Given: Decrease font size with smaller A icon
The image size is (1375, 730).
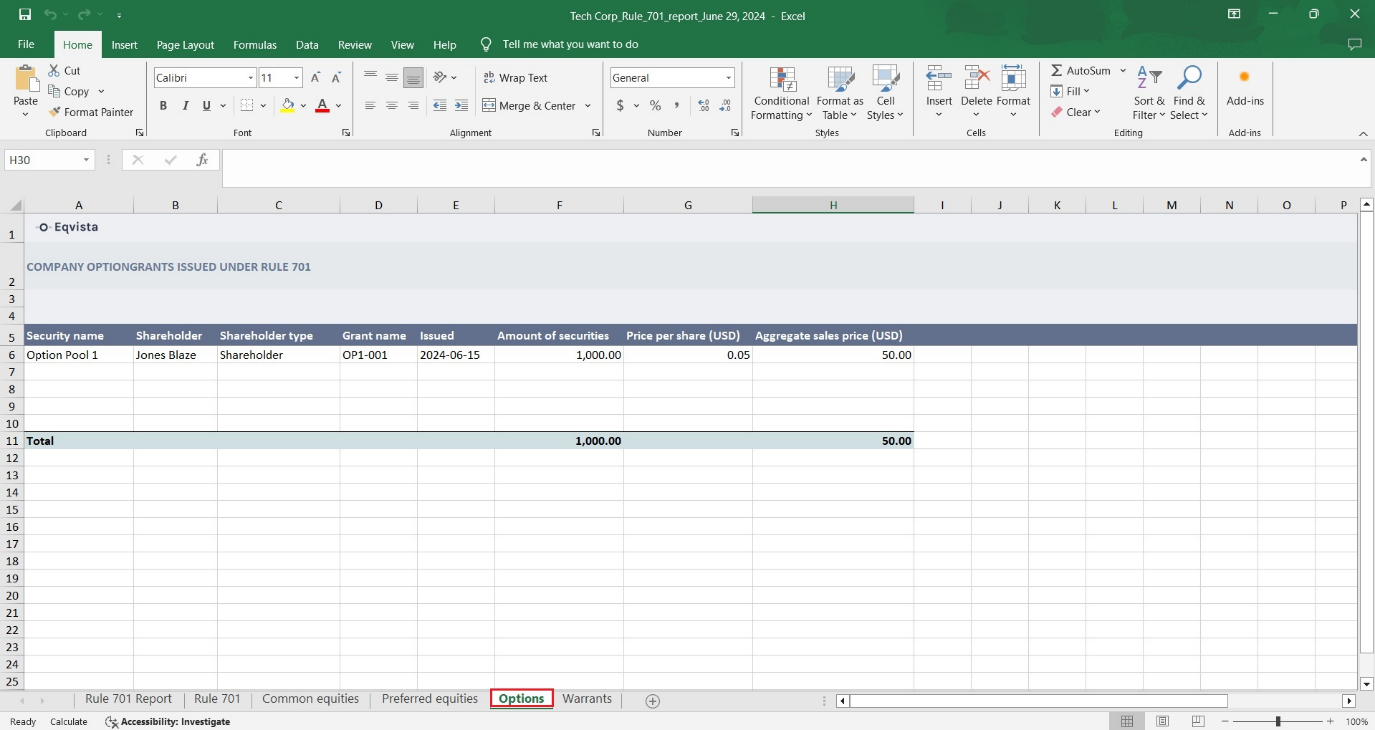Looking at the screenshot, I should 337,77.
